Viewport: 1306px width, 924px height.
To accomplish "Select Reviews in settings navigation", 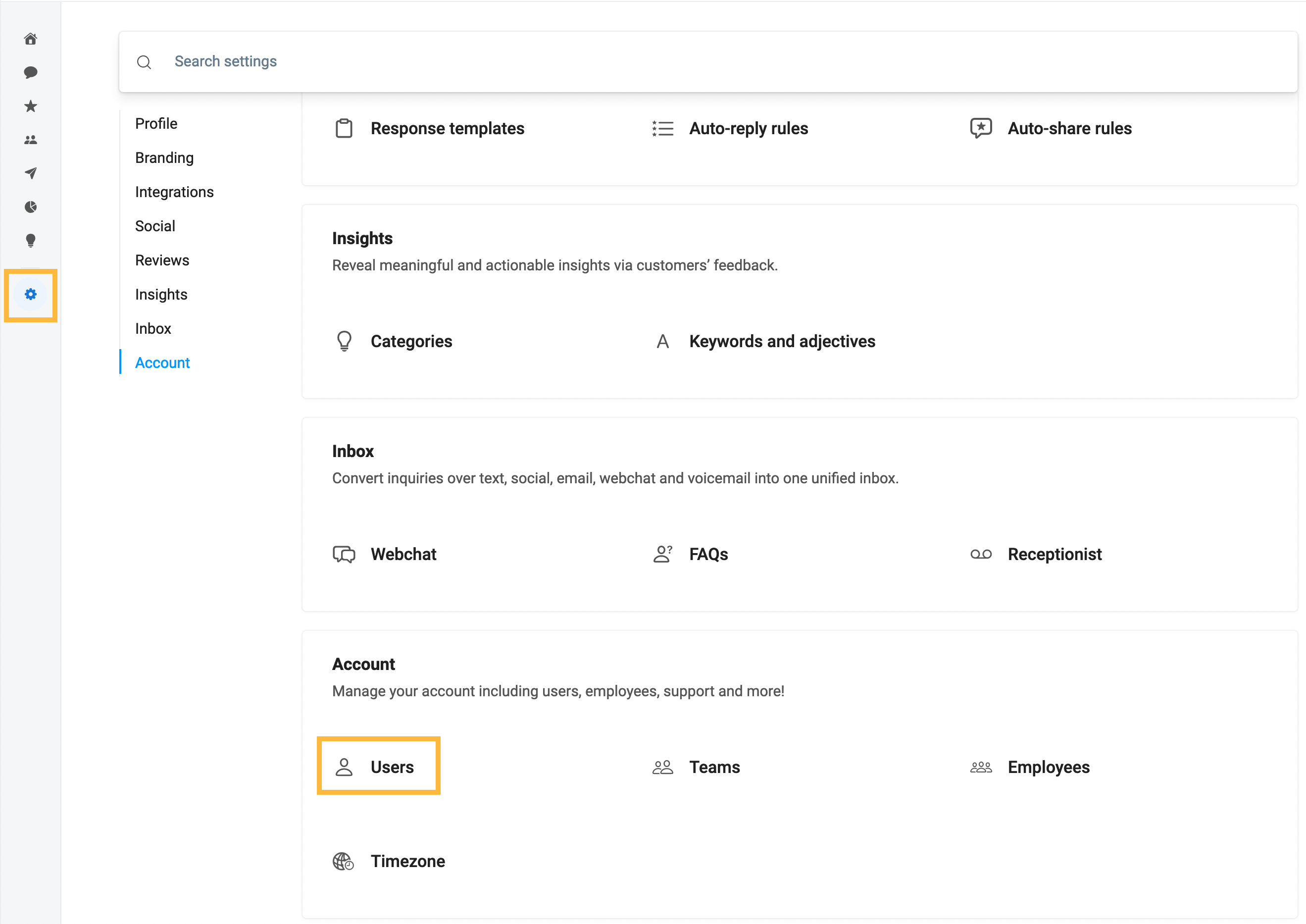I will [x=162, y=260].
